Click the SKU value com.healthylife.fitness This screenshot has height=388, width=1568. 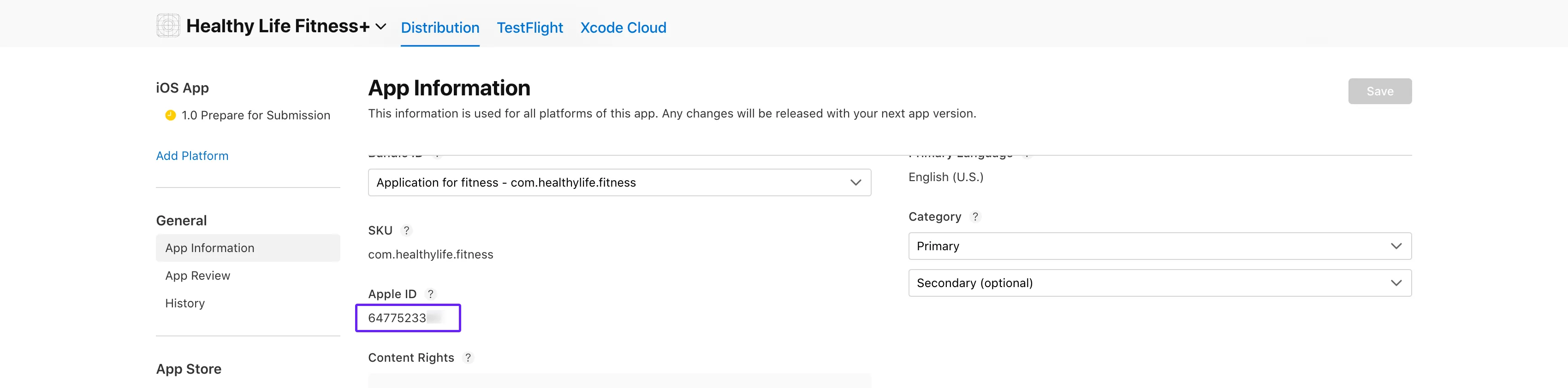(x=430, y=255)
